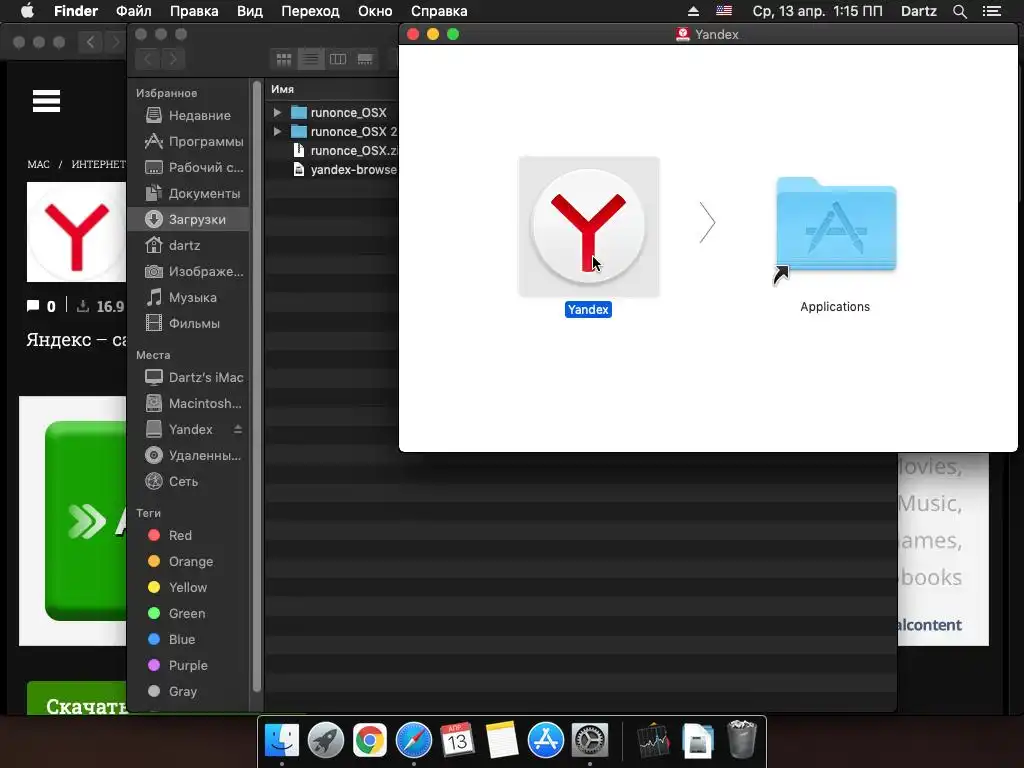This screenshot has height=768, width=1024.
Task: Open Программы in Finder sidebar
Action: point(188,142)
